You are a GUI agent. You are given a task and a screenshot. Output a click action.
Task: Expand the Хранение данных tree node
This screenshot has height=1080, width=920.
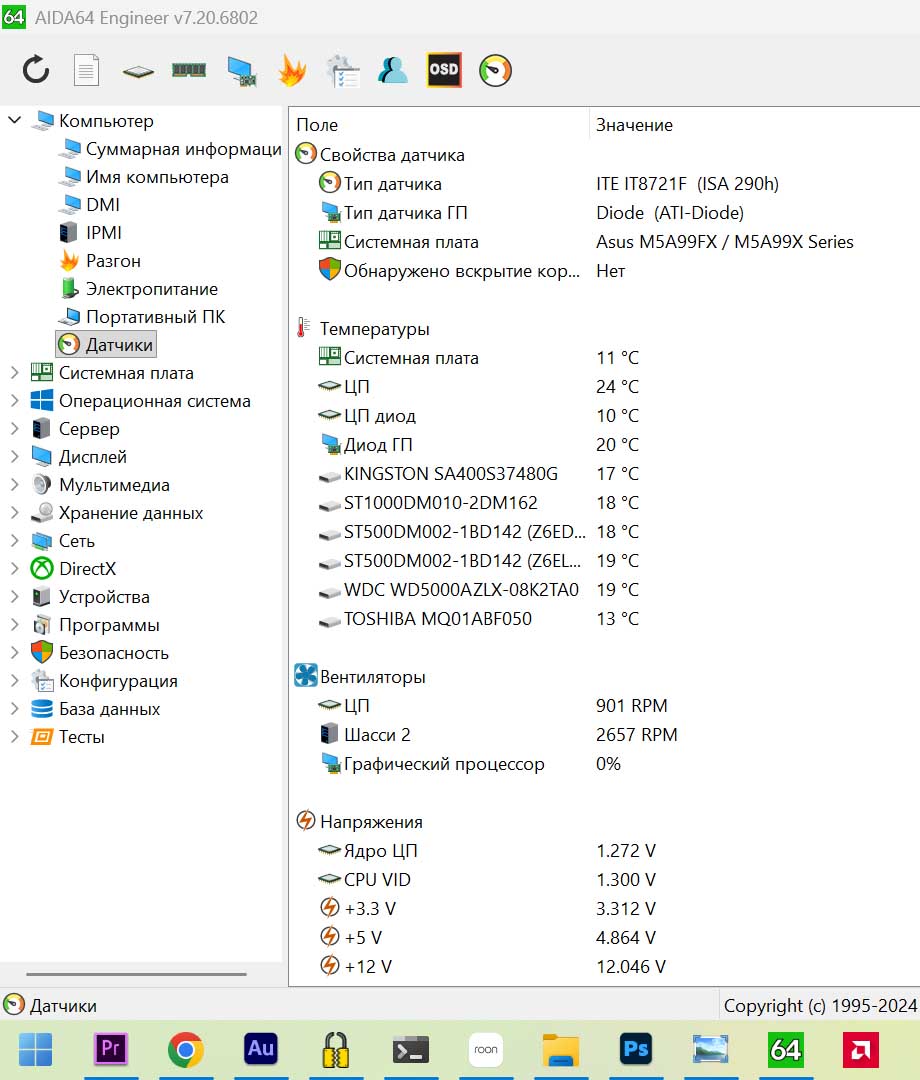click(14, 512)
